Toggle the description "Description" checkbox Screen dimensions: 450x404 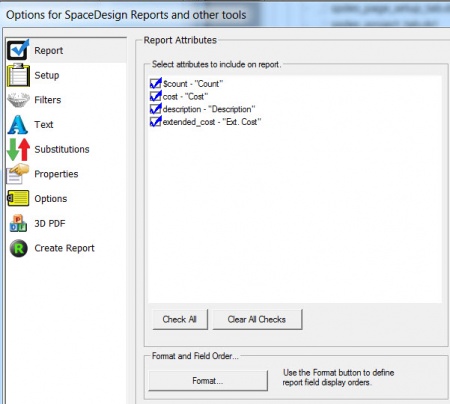click(156, 109)
